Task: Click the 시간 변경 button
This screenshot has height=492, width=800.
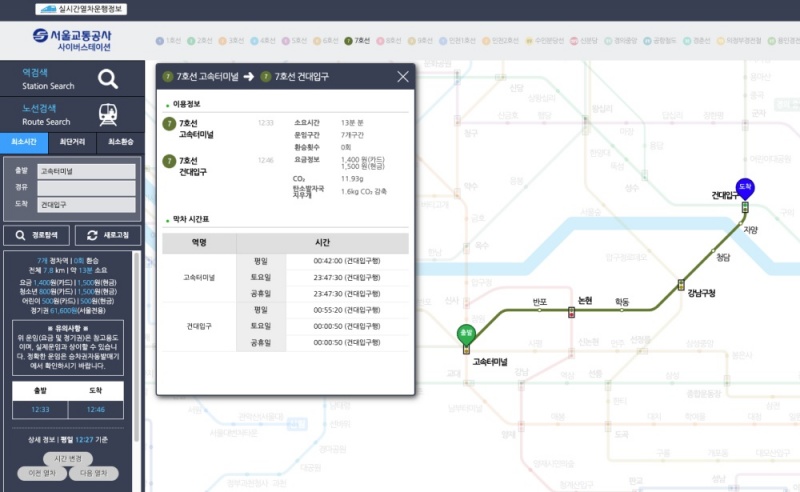Action: tap(68, 459)
